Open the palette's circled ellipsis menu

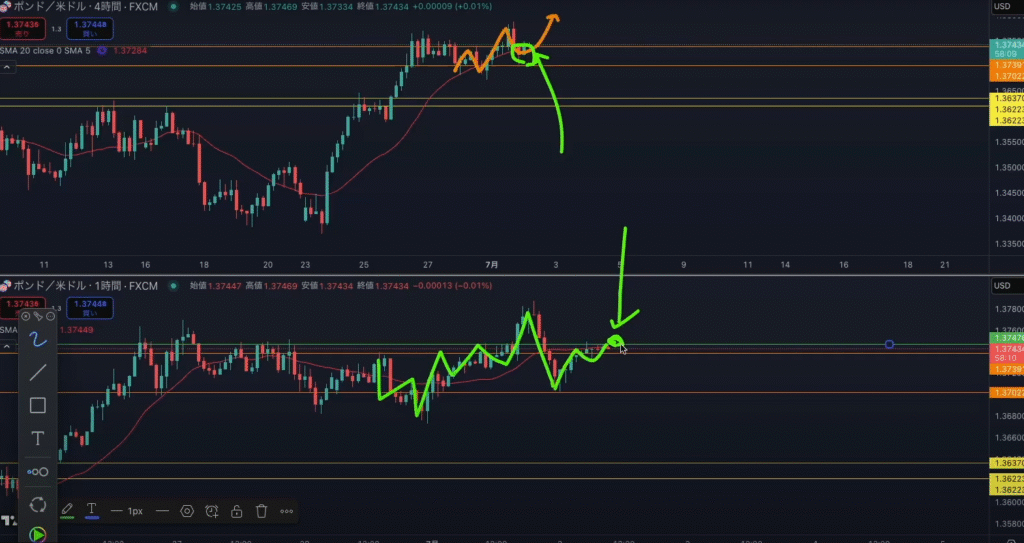[x=50, y=316]
